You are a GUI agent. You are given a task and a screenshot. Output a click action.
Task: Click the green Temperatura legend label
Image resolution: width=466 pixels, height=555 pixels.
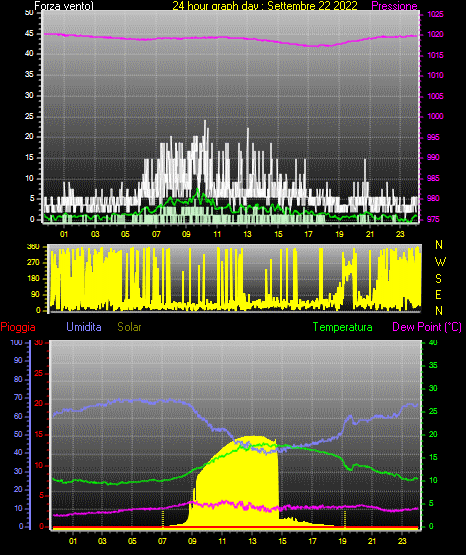click(x=343, y=327)
